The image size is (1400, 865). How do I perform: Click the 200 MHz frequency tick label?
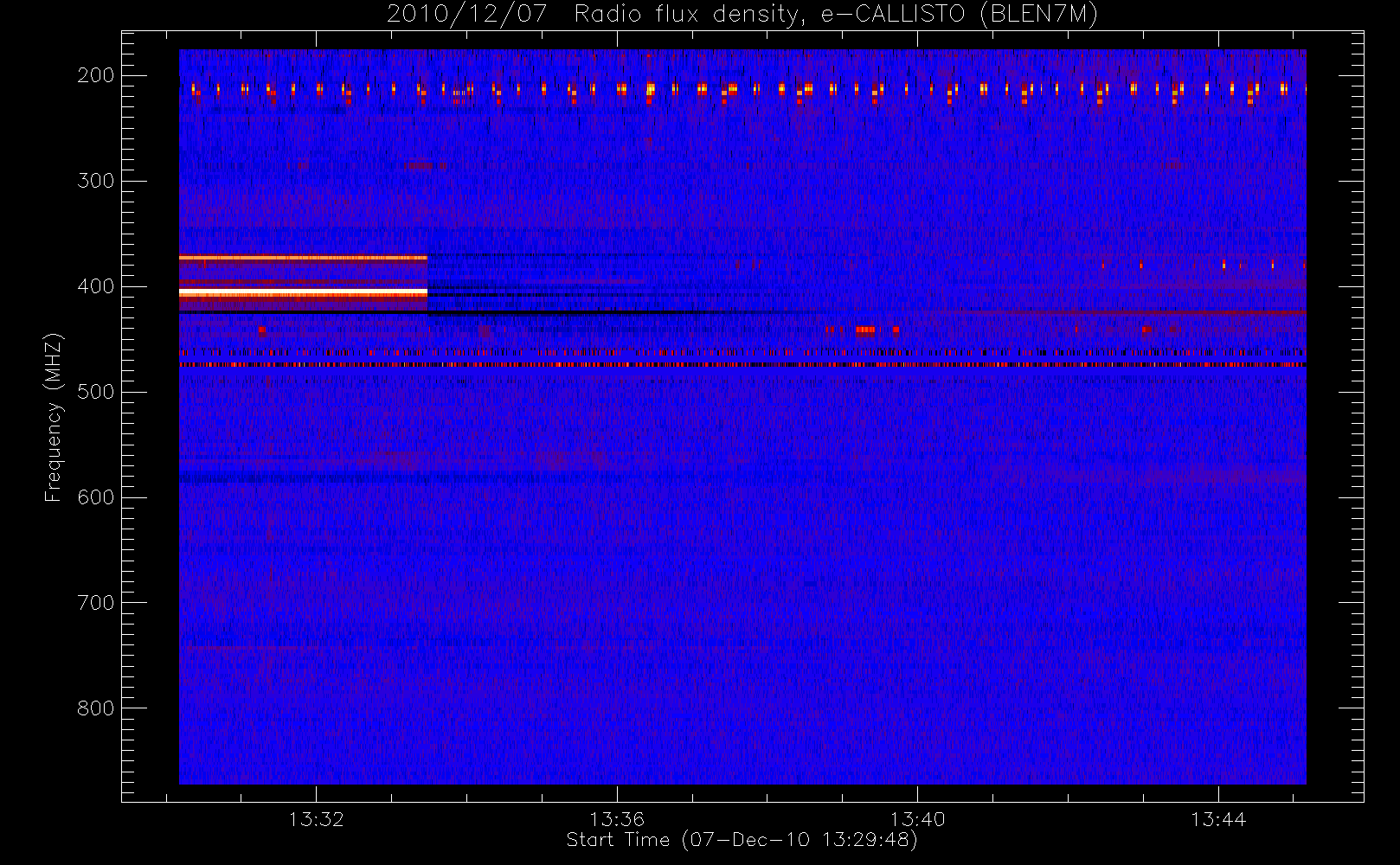(96, 75)
